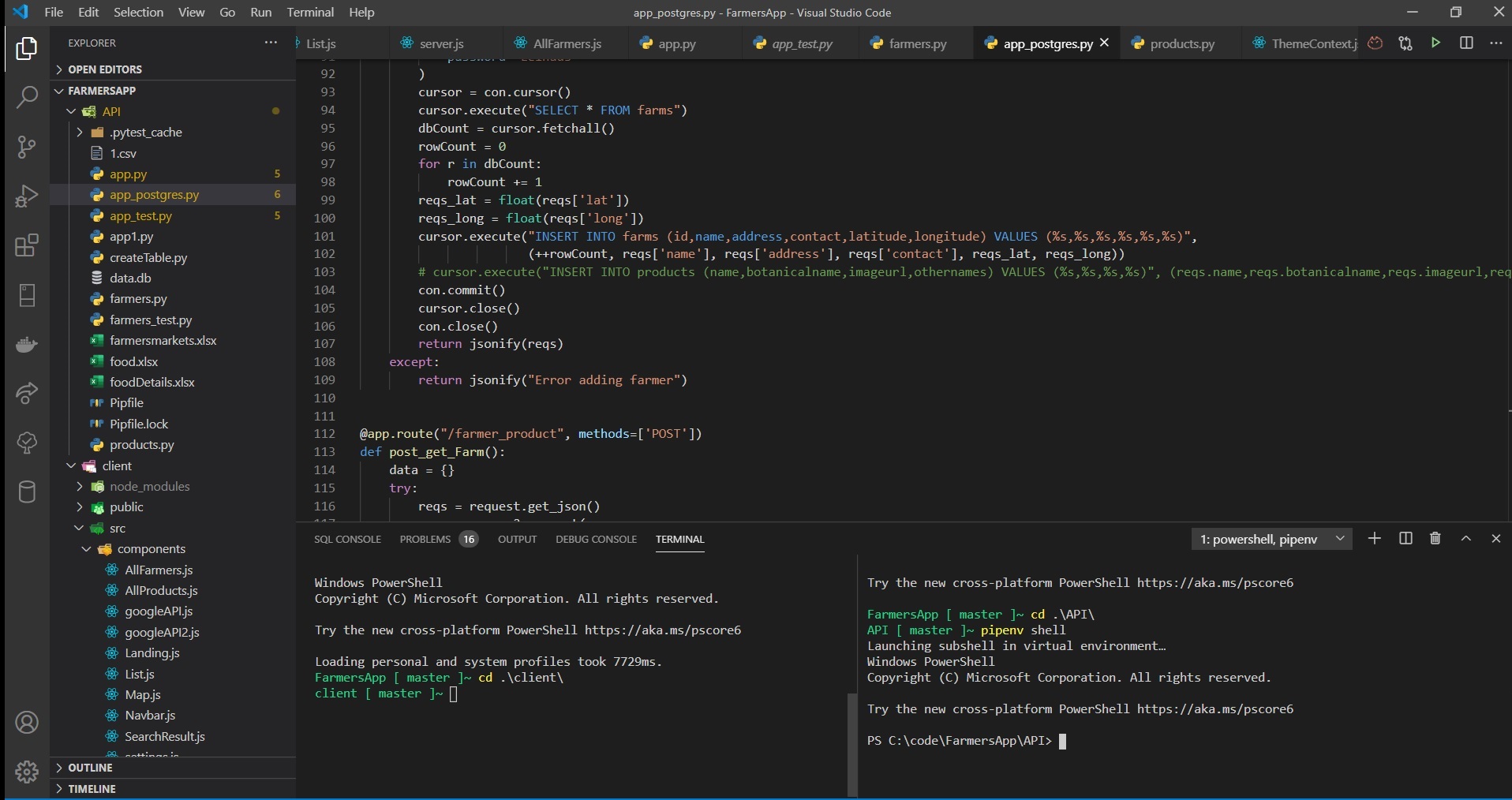The width and height of the screenshot is (1512, 800).
Task: Open data.db in the Explorer
Action: coord(173,278)
